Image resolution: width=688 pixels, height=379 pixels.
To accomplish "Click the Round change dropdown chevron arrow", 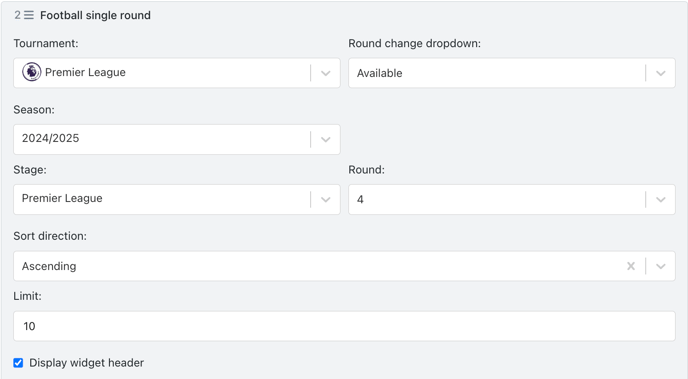I will (x=661, y=73).
